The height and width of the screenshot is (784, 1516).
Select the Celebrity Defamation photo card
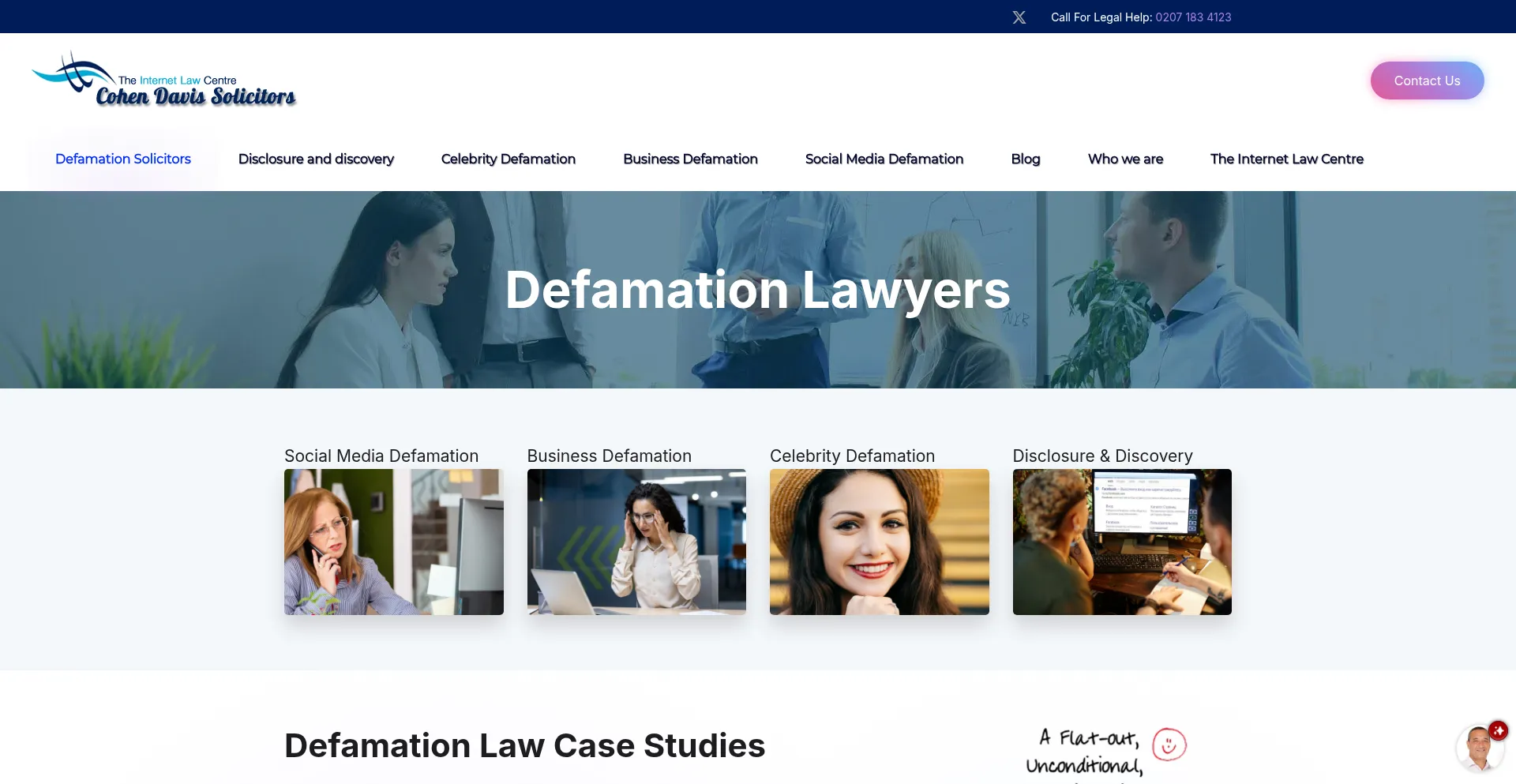[x=879, y=542]
